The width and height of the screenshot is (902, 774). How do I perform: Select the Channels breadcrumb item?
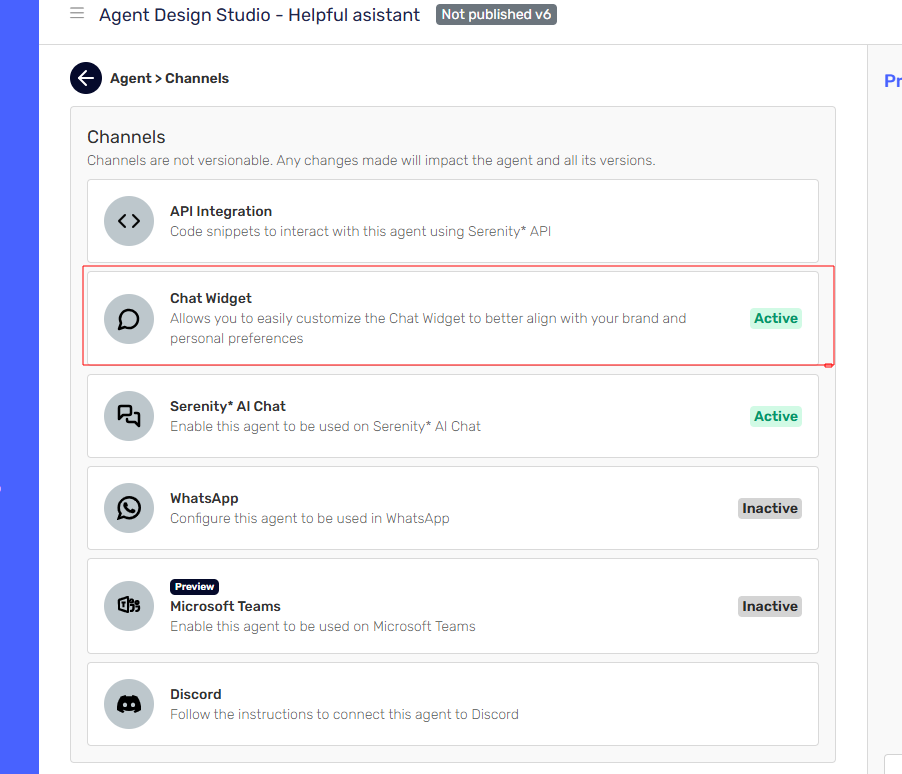coord(196,78)
